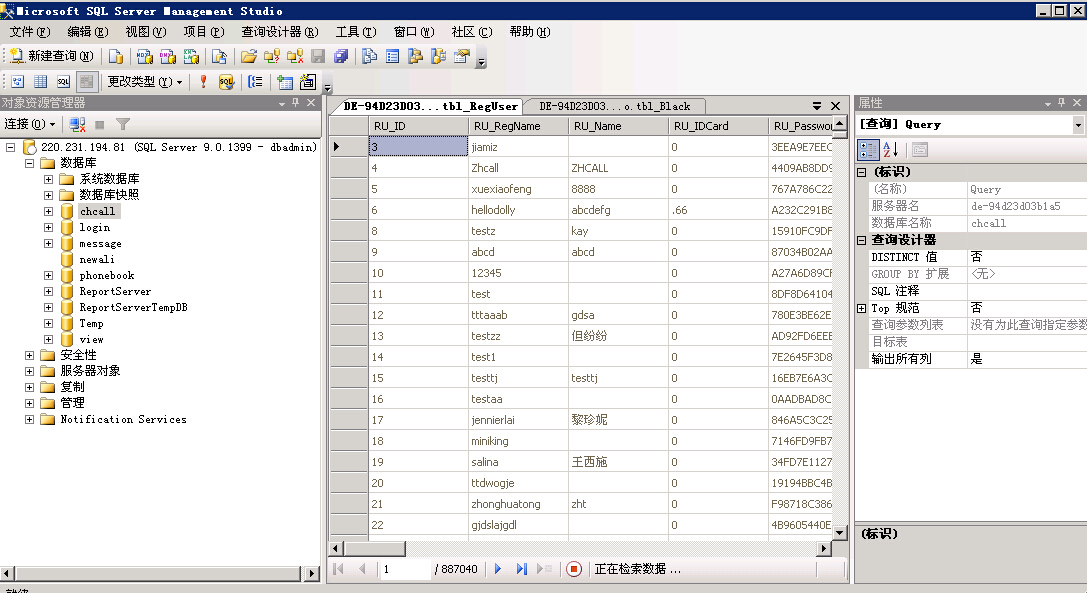Collapse the 220.231.194.81 server node
Image resolution: width=1087 pixels, height=593 pixels.
click(x=10, y=147)
